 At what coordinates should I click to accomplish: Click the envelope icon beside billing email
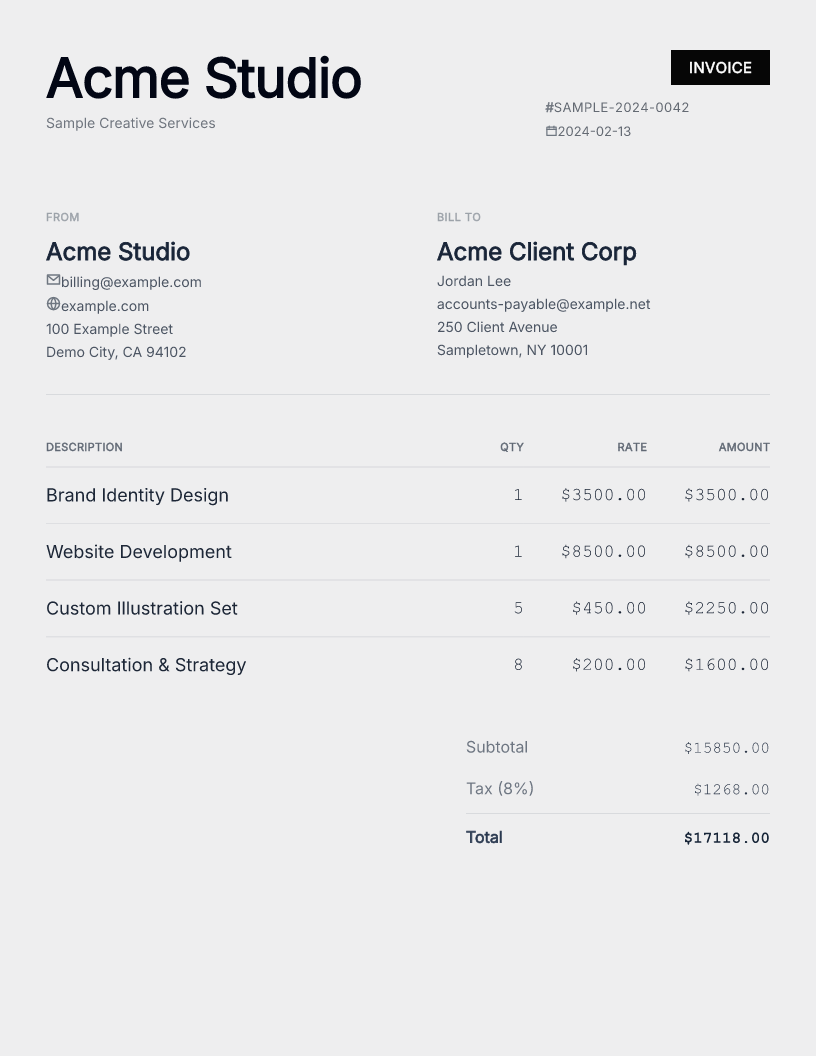[53, 279]
